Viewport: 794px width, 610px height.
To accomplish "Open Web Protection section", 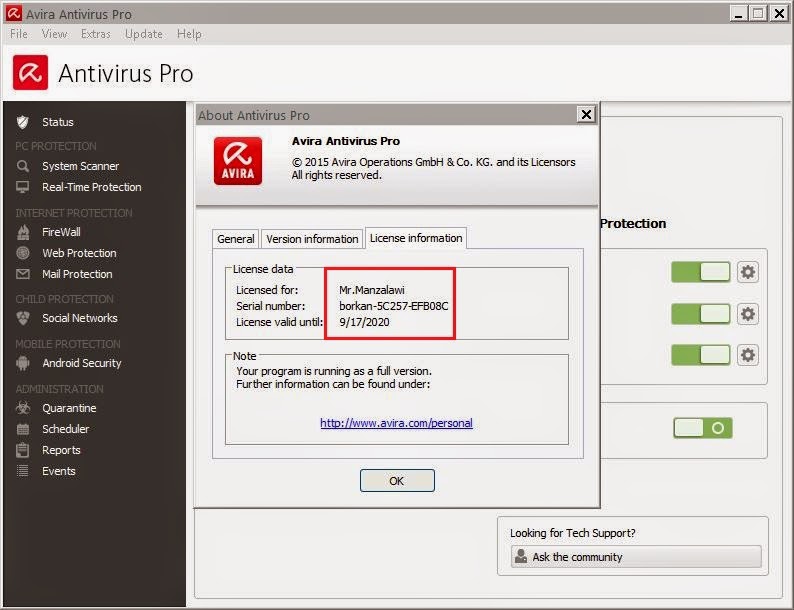I will (79, 253).
